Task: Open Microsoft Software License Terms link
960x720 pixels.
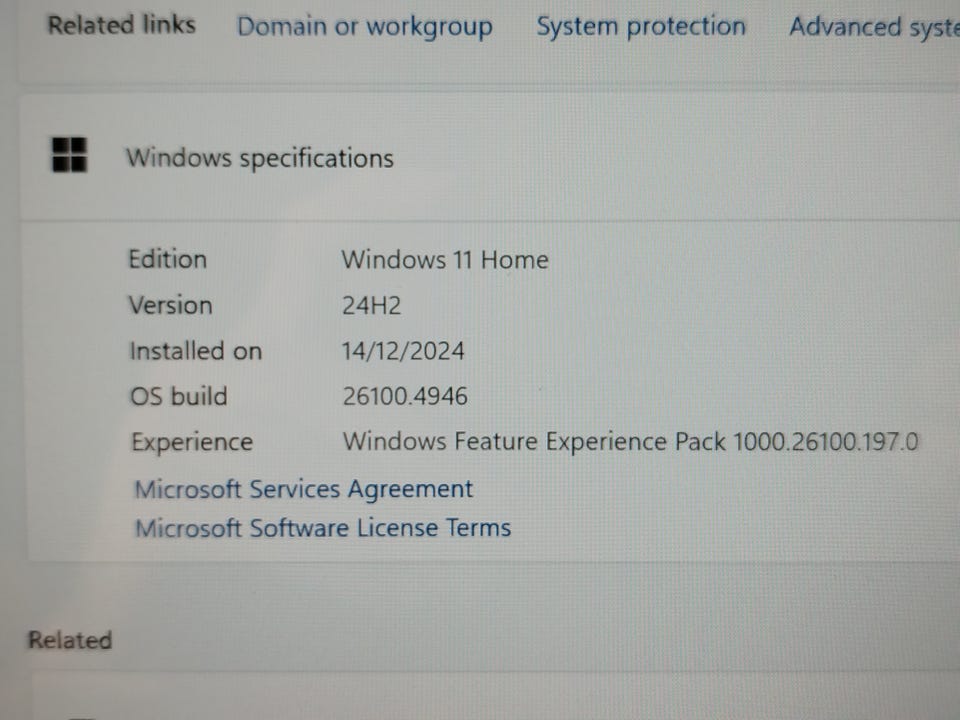Action: coord(323,528)
